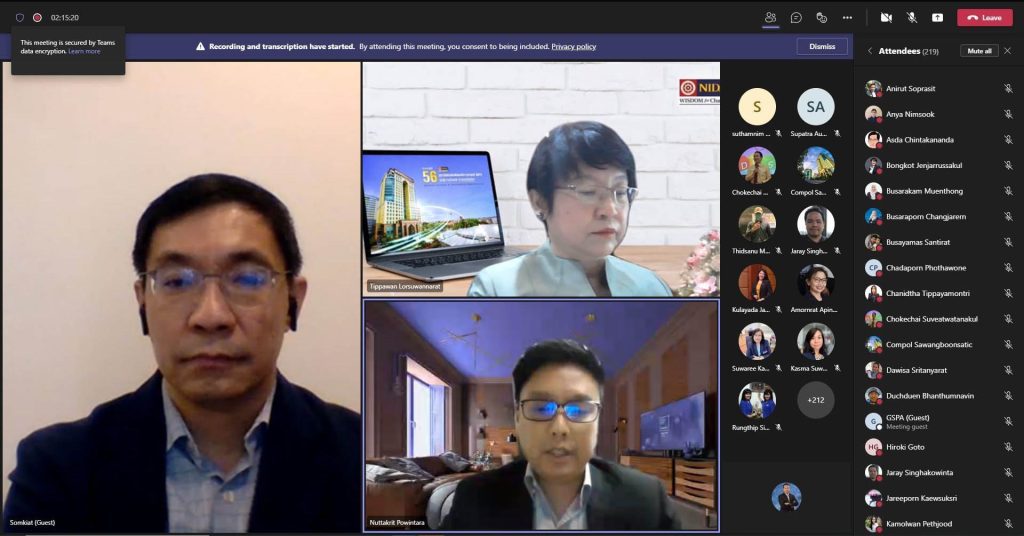The height and width of the screenshot is (536, 1024).
Task: Leave the meeting
Action: (x=984, y=18)
